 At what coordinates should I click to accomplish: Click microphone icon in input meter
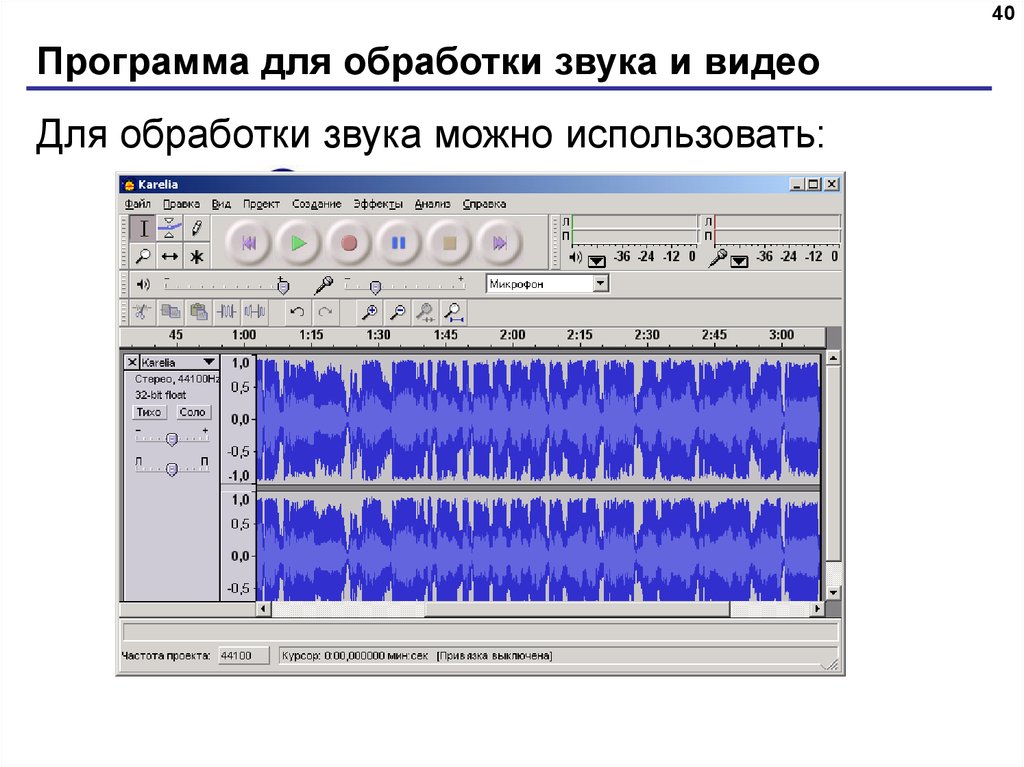(718, 257)
